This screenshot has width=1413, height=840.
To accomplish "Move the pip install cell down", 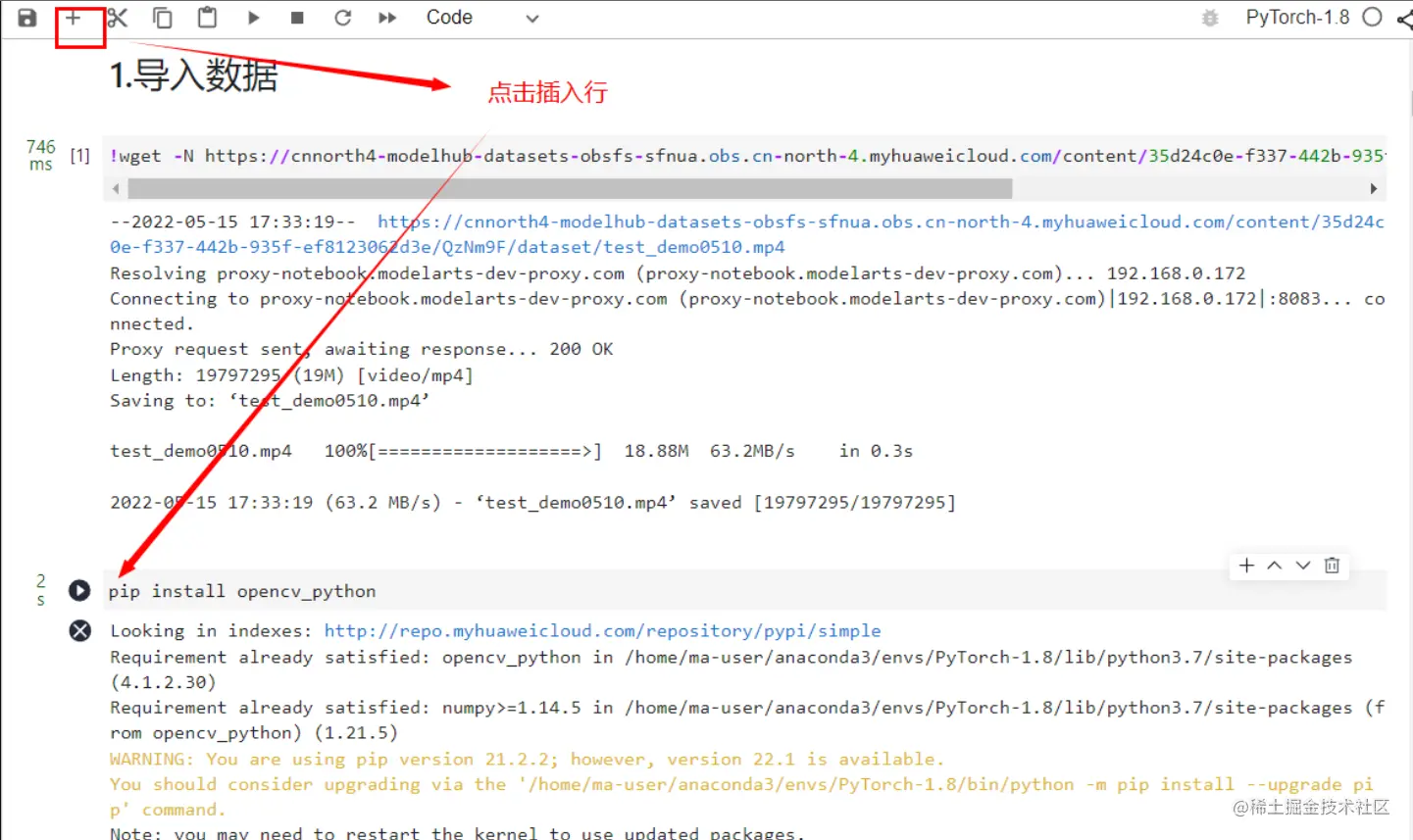I will click(x=1303, y=566).
